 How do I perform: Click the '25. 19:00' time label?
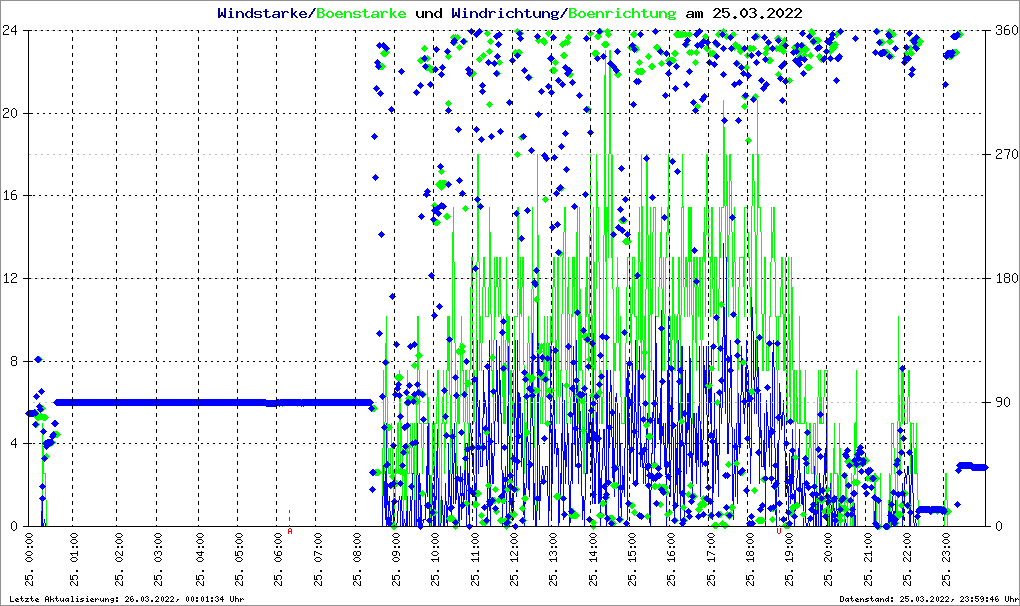pyautogui.click(x=789, y=559)
